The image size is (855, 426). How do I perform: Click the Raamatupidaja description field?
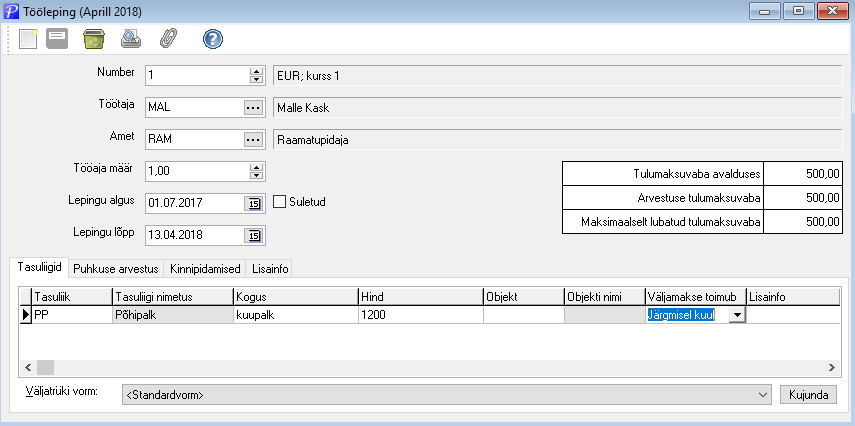(x=558, y=140)
